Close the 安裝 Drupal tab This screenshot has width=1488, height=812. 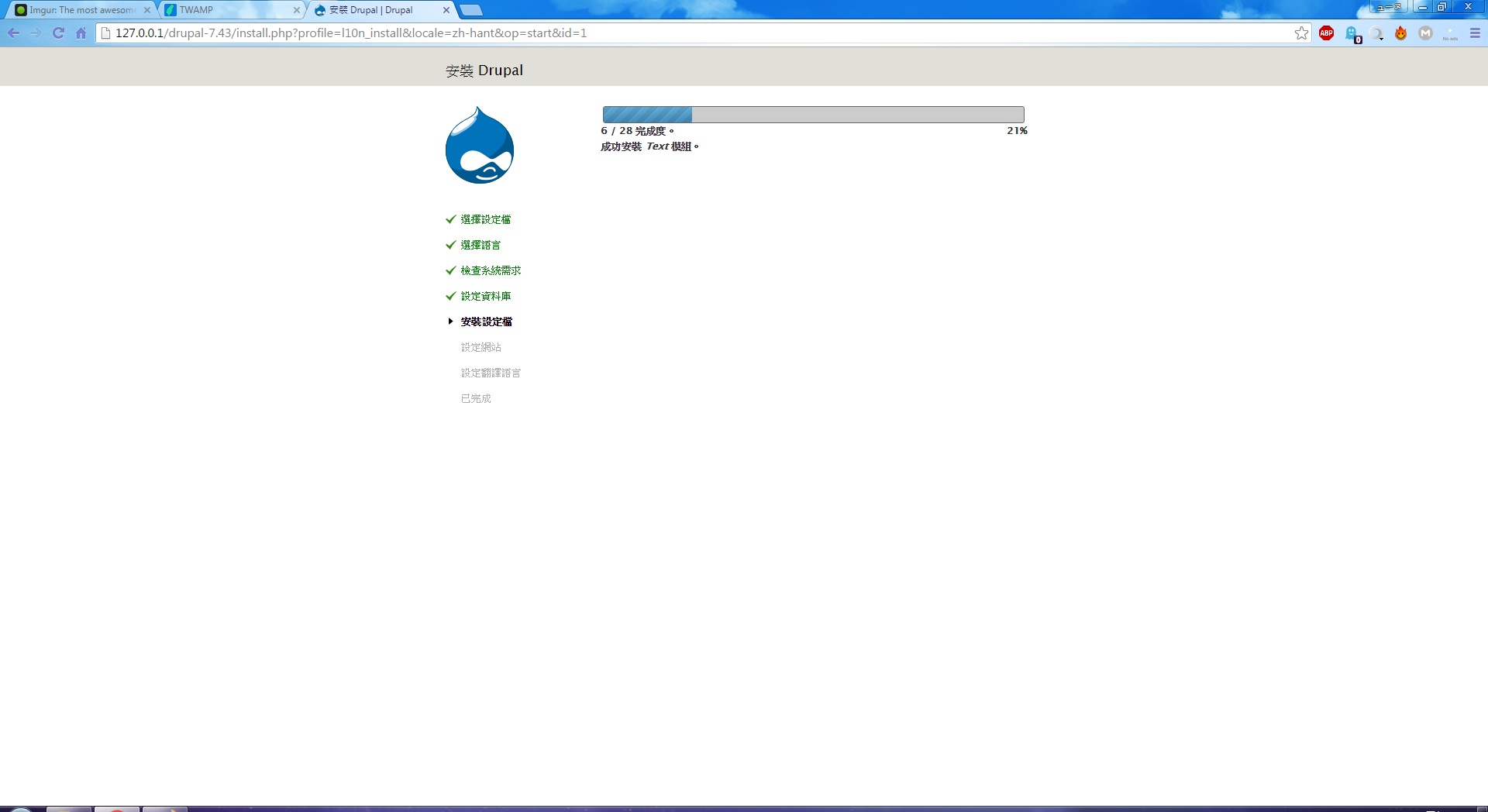coord(446,10)
